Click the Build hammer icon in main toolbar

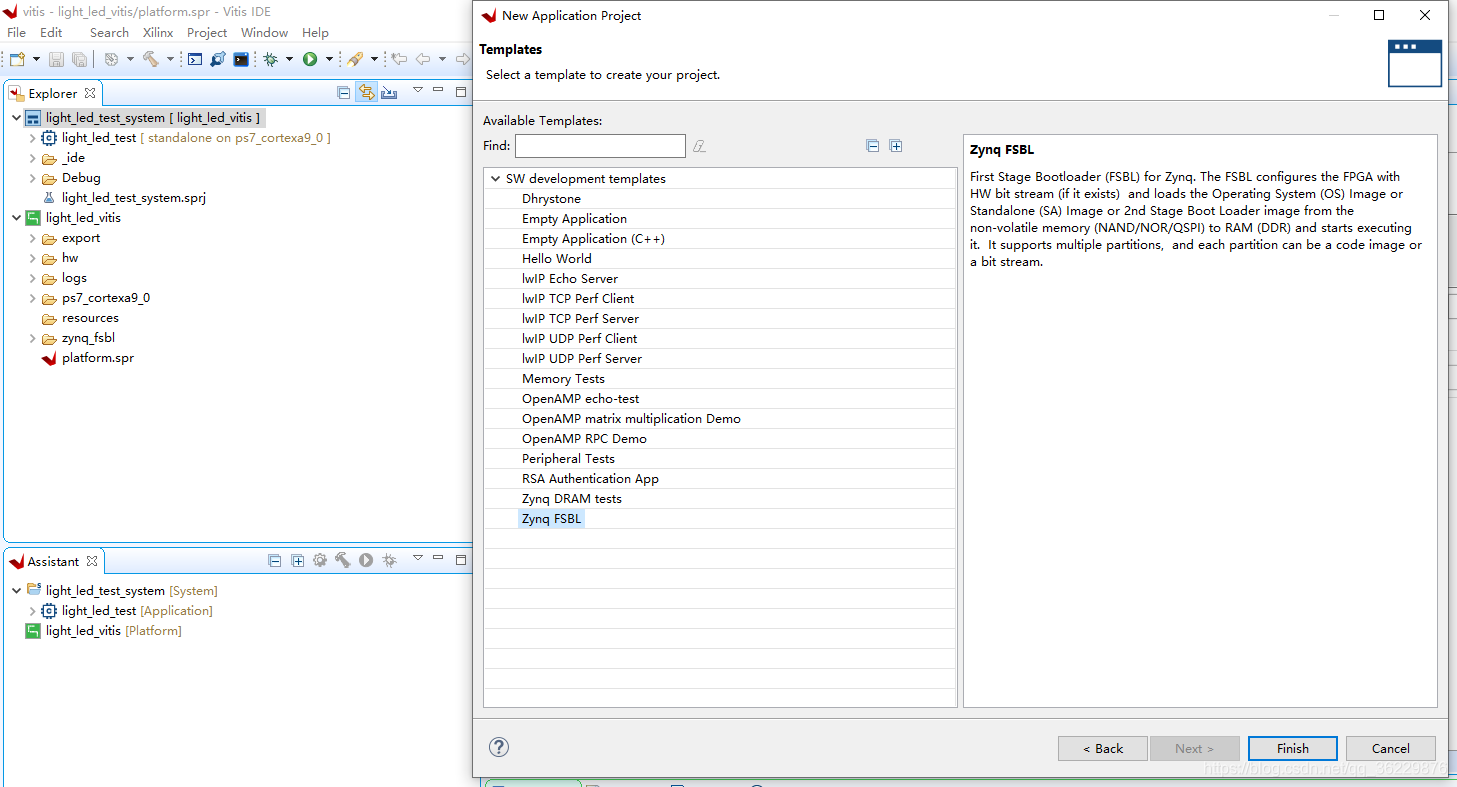(151, 60)
